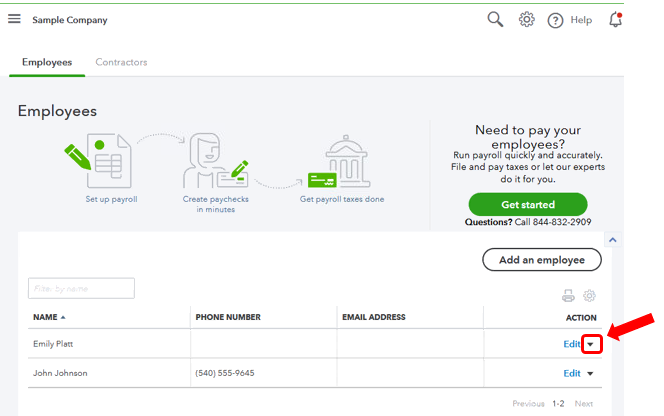The height and width of the screenshot is (416, 664).
Task: Open the hamburger navigation menu
Action: point(14,19)
